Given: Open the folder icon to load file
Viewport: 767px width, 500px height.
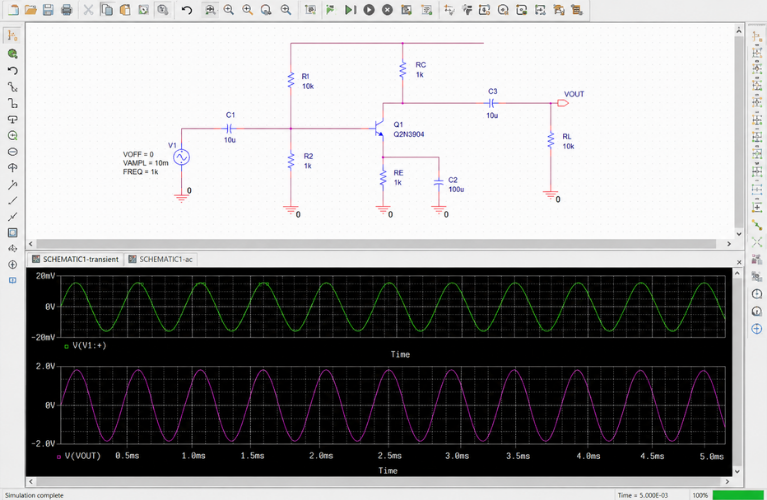Looking at the screenshot, I should 30,10.
